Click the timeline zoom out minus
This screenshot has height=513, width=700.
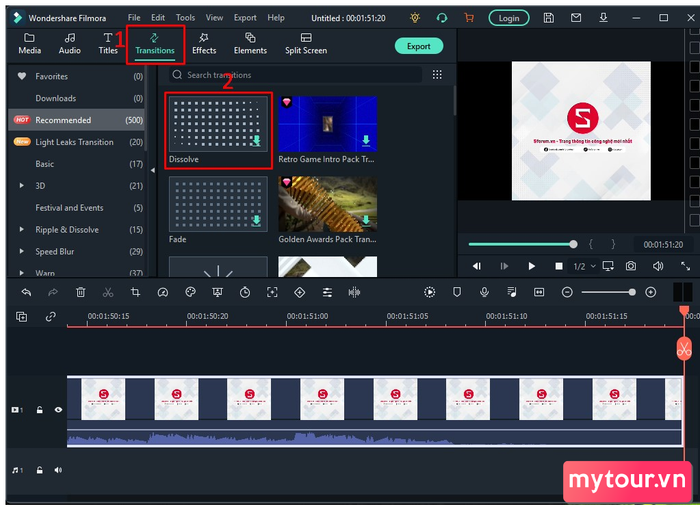(x=567, y=292)
